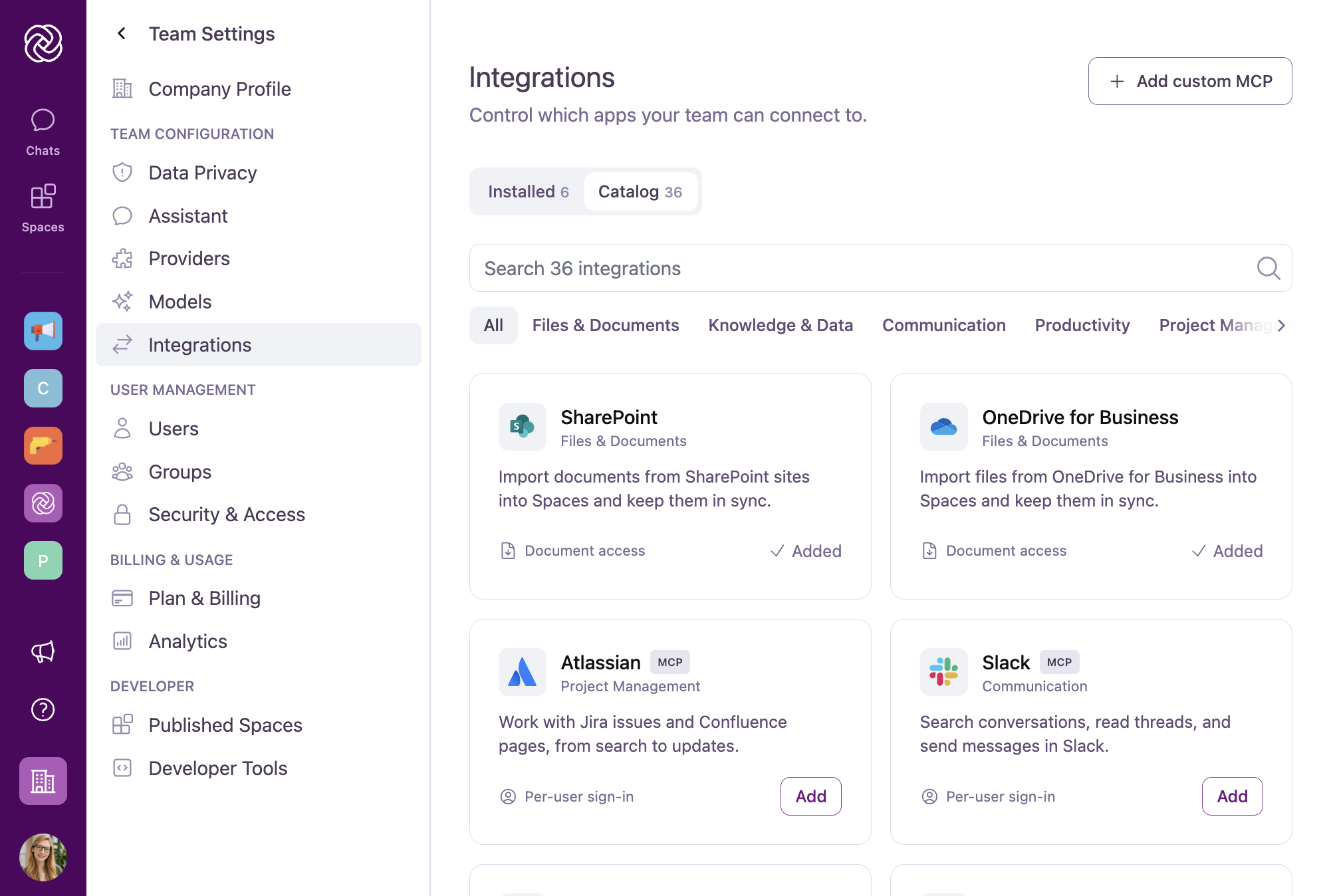The width and height of the screenshot is (1331, 896).
Task: Click the OneDrive for Business cloud icon
Action: [x=944, y=427]
